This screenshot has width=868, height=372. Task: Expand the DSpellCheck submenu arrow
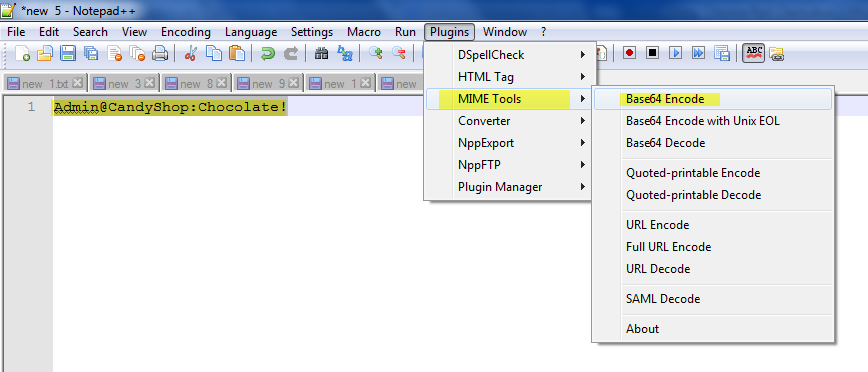583,55
